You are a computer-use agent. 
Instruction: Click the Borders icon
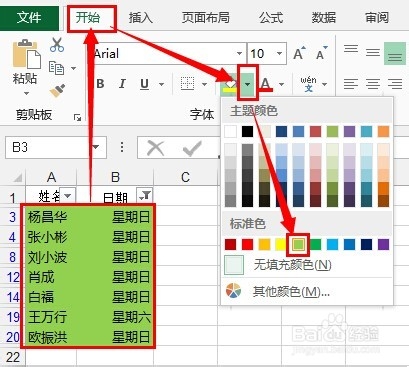(x=187, y=84)
